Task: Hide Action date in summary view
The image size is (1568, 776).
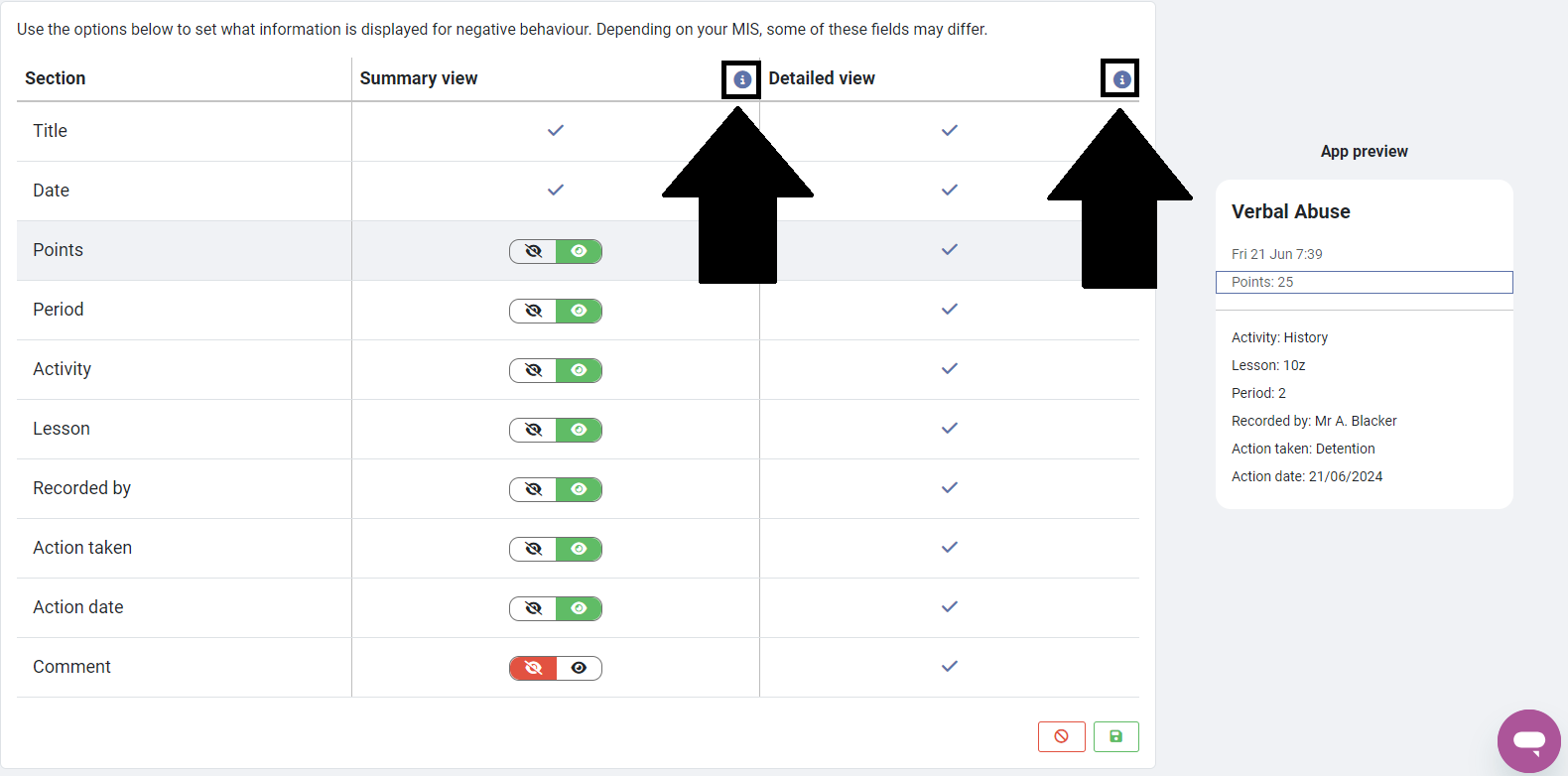Action: [533, 608]
